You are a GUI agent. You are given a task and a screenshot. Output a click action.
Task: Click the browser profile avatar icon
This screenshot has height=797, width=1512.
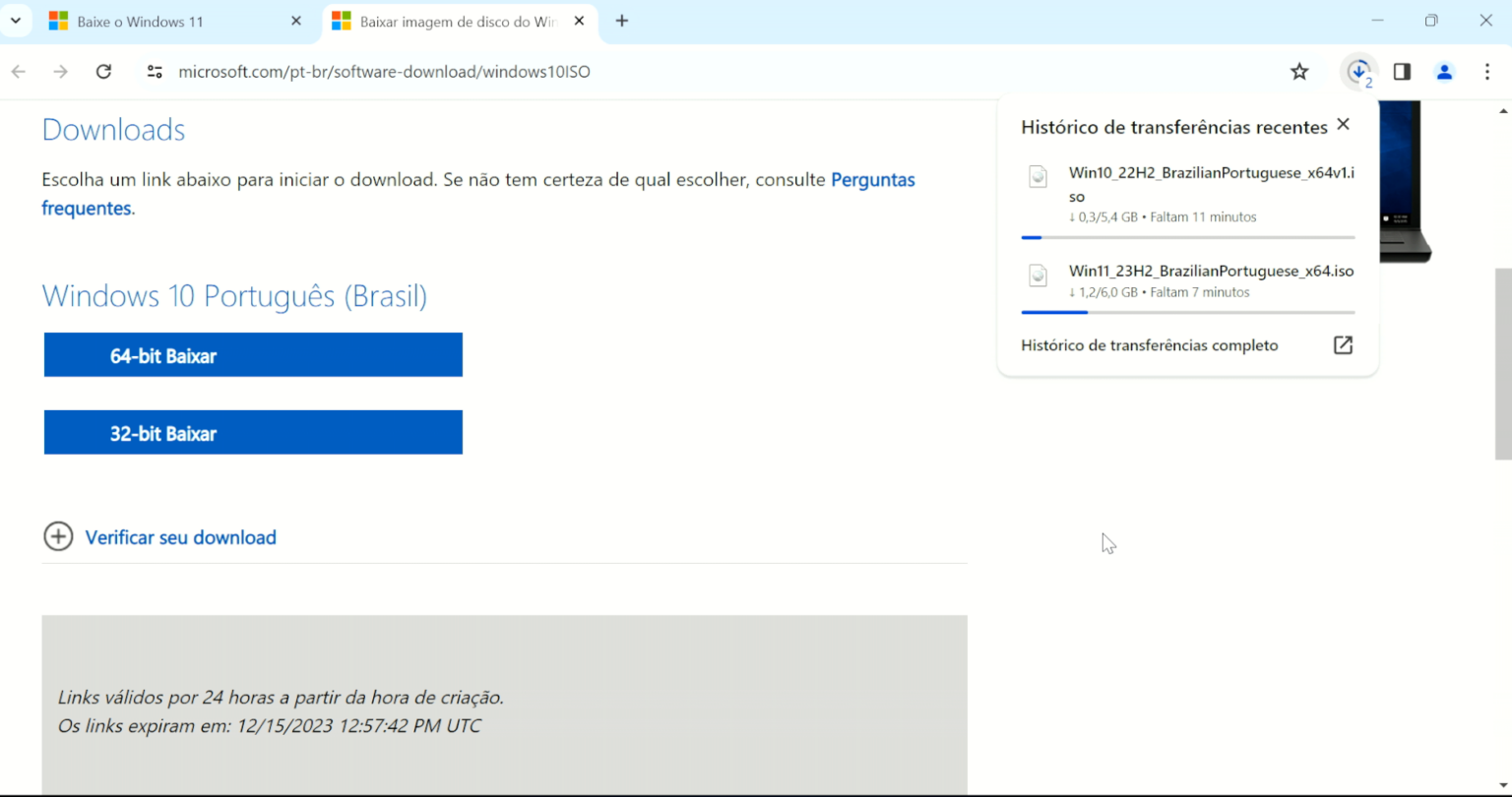click(1444, 71)
